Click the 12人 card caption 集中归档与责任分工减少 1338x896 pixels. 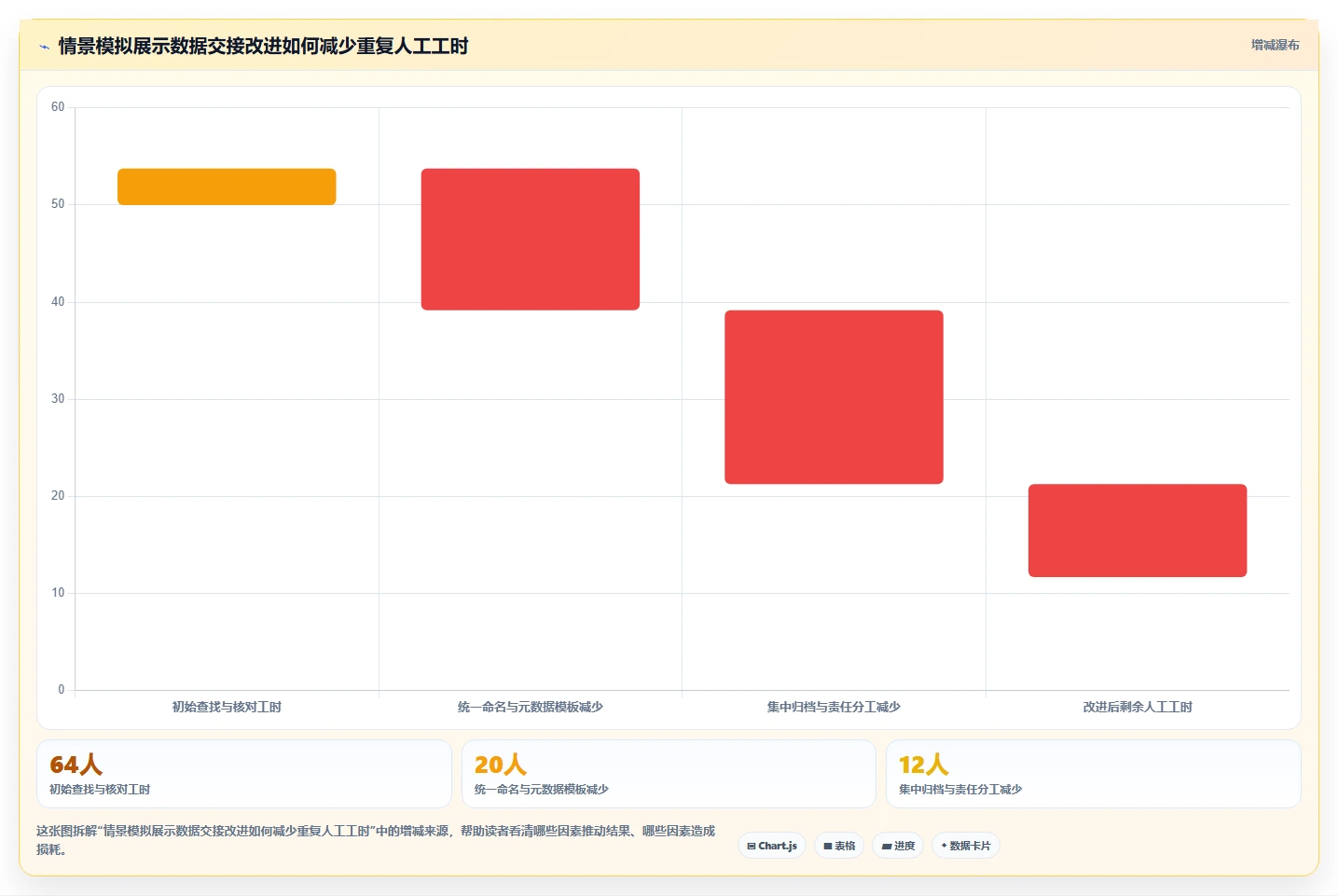(x=960, y=789)
